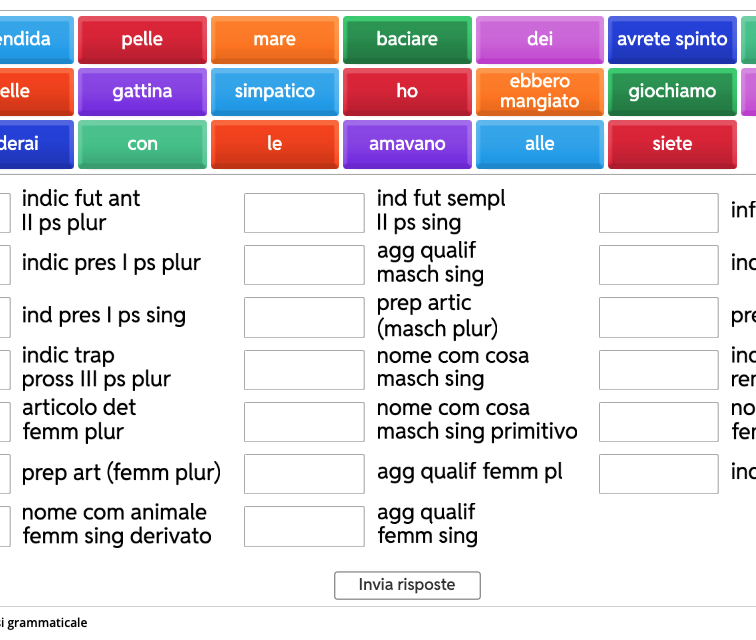Select the 'avrete spinto' tile
Viewport: 756px width, 640px height.
coord(672,40)
